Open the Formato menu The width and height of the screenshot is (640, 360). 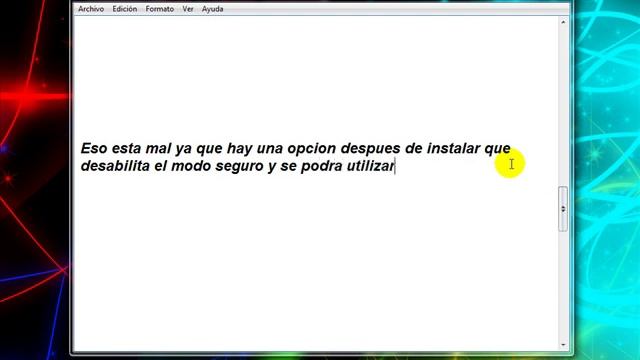(160, 9)
